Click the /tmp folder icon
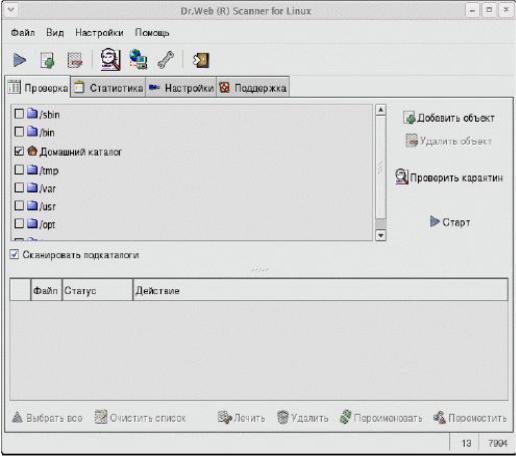Image resolution: width=516 pixels, height=456 pixels. [x=32, y=169]
